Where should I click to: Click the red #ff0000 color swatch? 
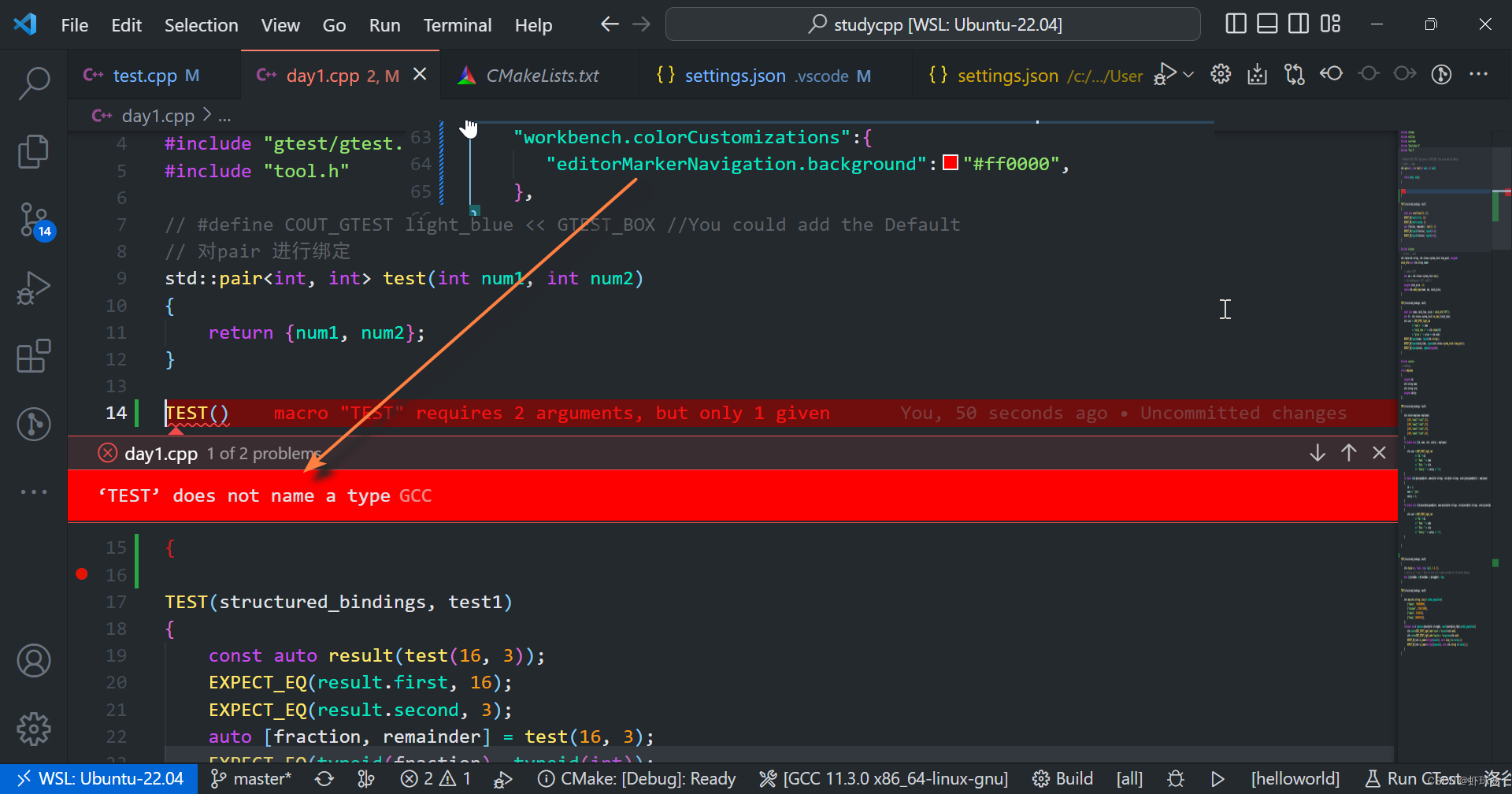coord(951,163)
